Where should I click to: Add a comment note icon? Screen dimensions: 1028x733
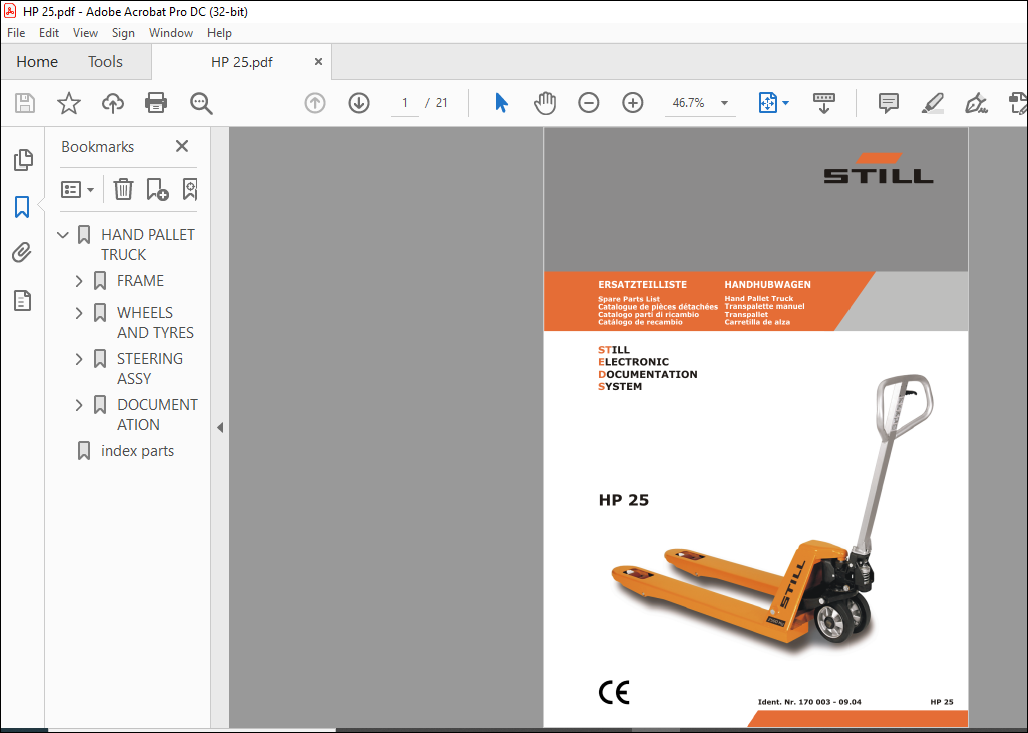pos(888,103)
